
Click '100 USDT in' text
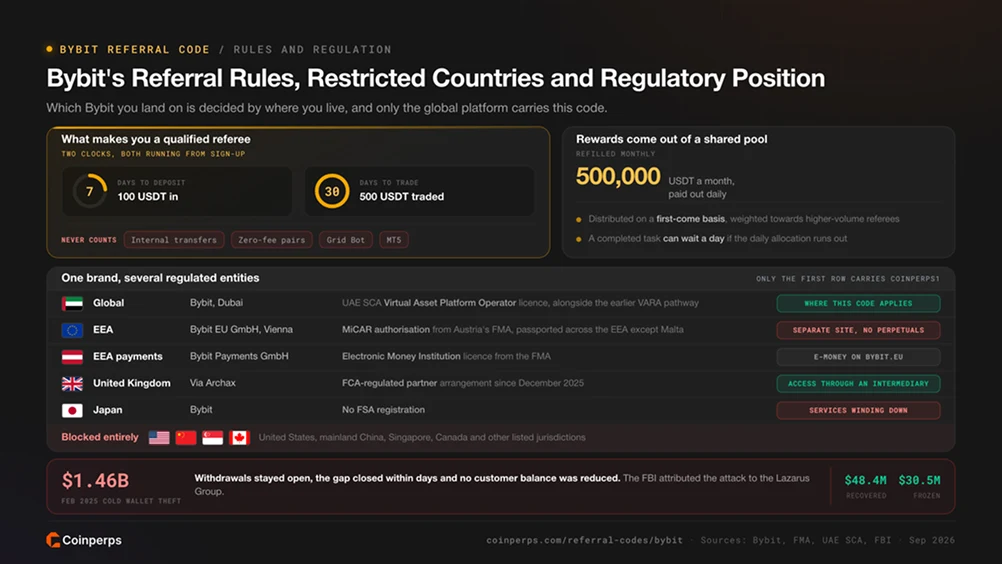pyautogui.click(x=148, y=197)
